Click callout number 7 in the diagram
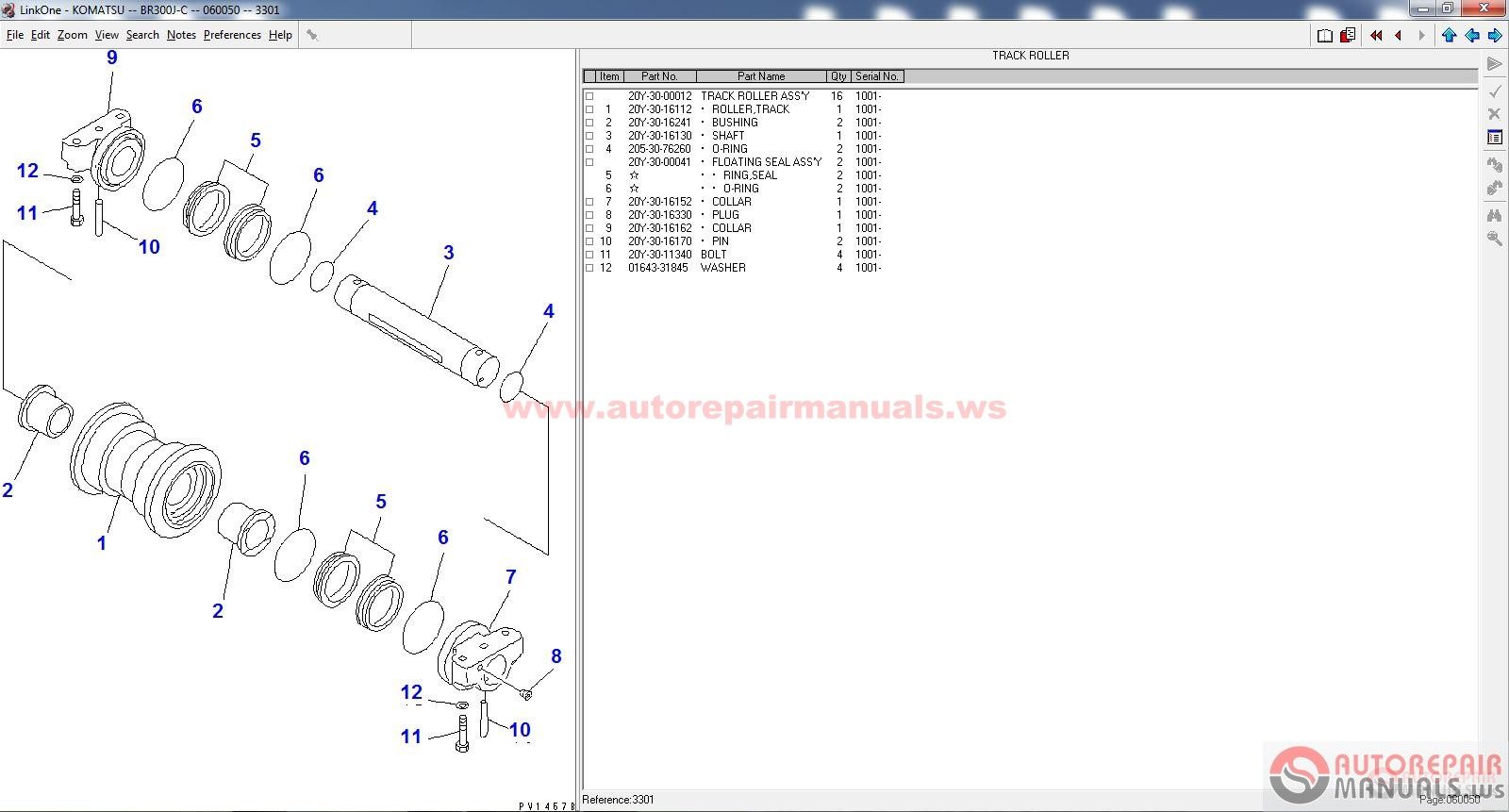 (511, 576)
